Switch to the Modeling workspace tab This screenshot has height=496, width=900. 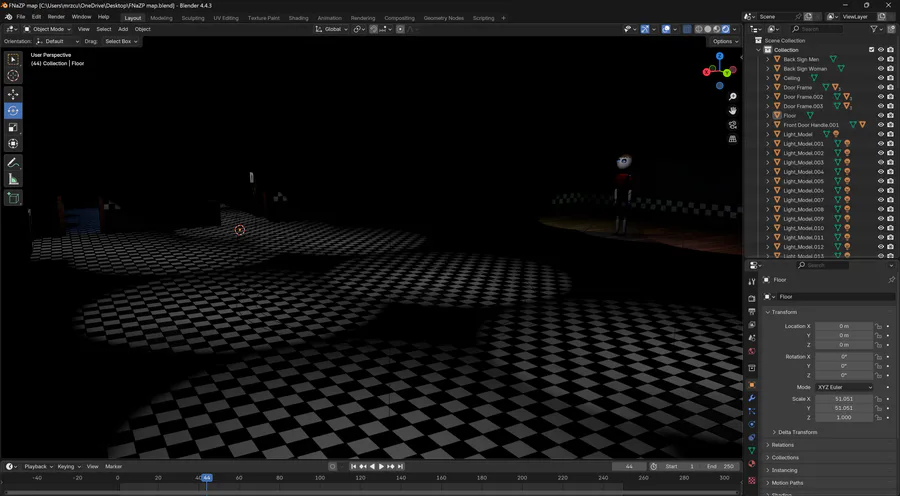click(x=161, y=18)
